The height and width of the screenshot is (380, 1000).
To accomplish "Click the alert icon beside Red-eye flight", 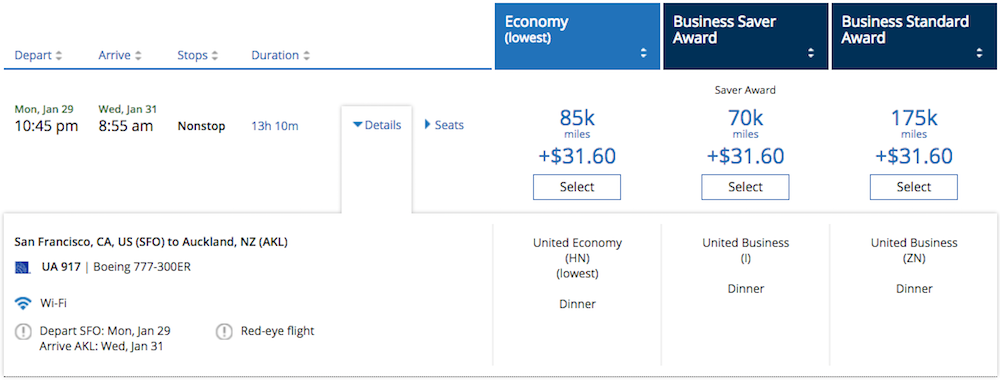I will (224, 332).
